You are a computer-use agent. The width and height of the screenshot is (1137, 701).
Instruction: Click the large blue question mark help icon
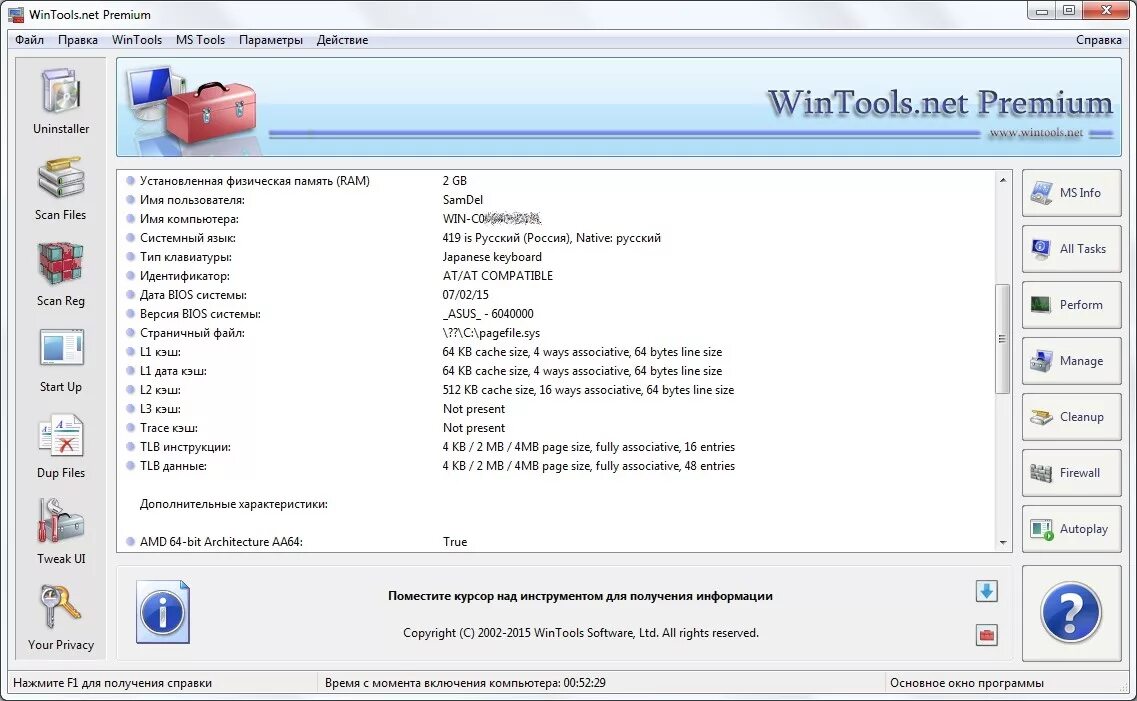tap(1071, 613)
